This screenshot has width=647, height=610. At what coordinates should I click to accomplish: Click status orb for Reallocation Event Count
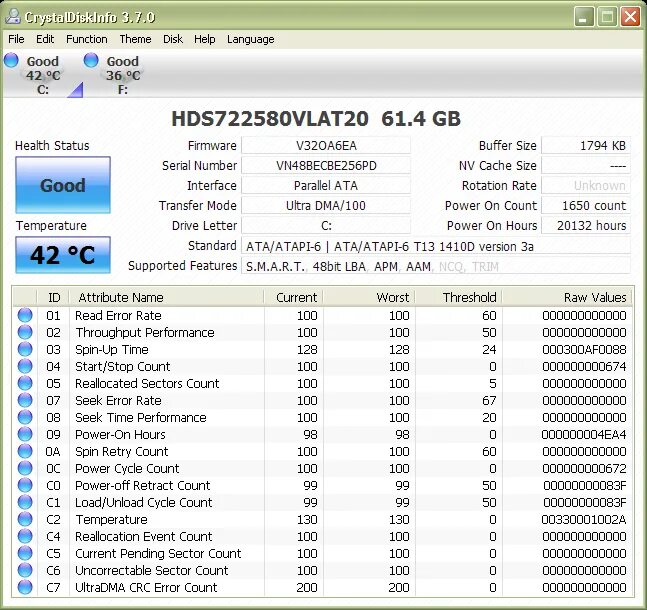(25, 536)
